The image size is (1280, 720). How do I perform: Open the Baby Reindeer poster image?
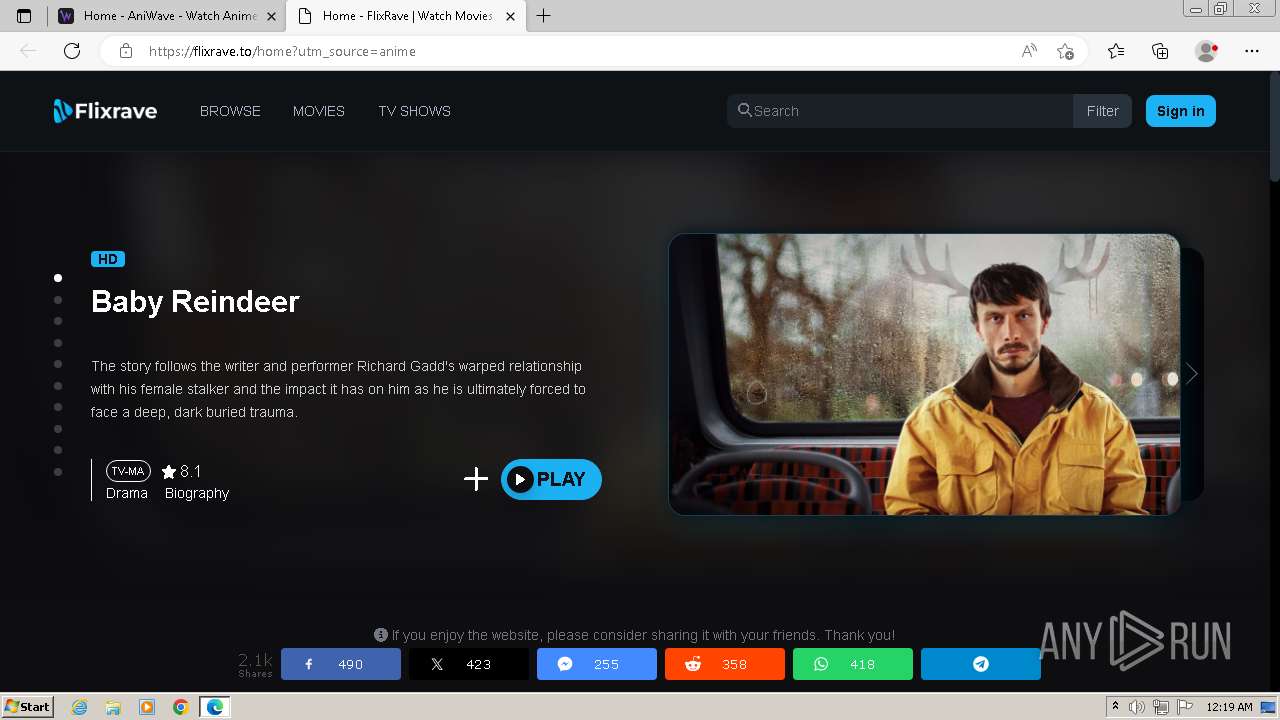click(925, 374)
